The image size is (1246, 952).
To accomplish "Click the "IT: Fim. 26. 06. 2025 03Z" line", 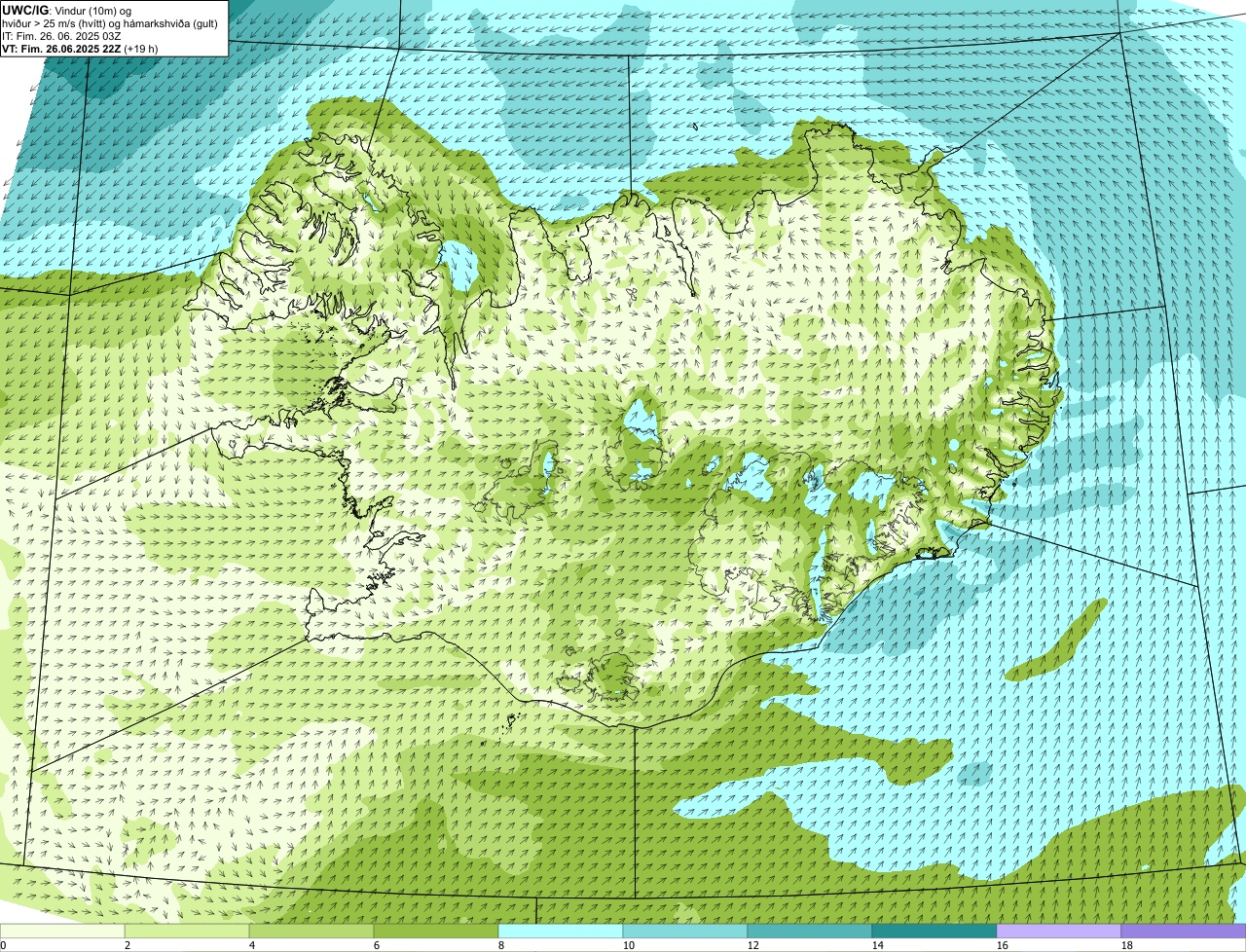I will click(61, 36).
